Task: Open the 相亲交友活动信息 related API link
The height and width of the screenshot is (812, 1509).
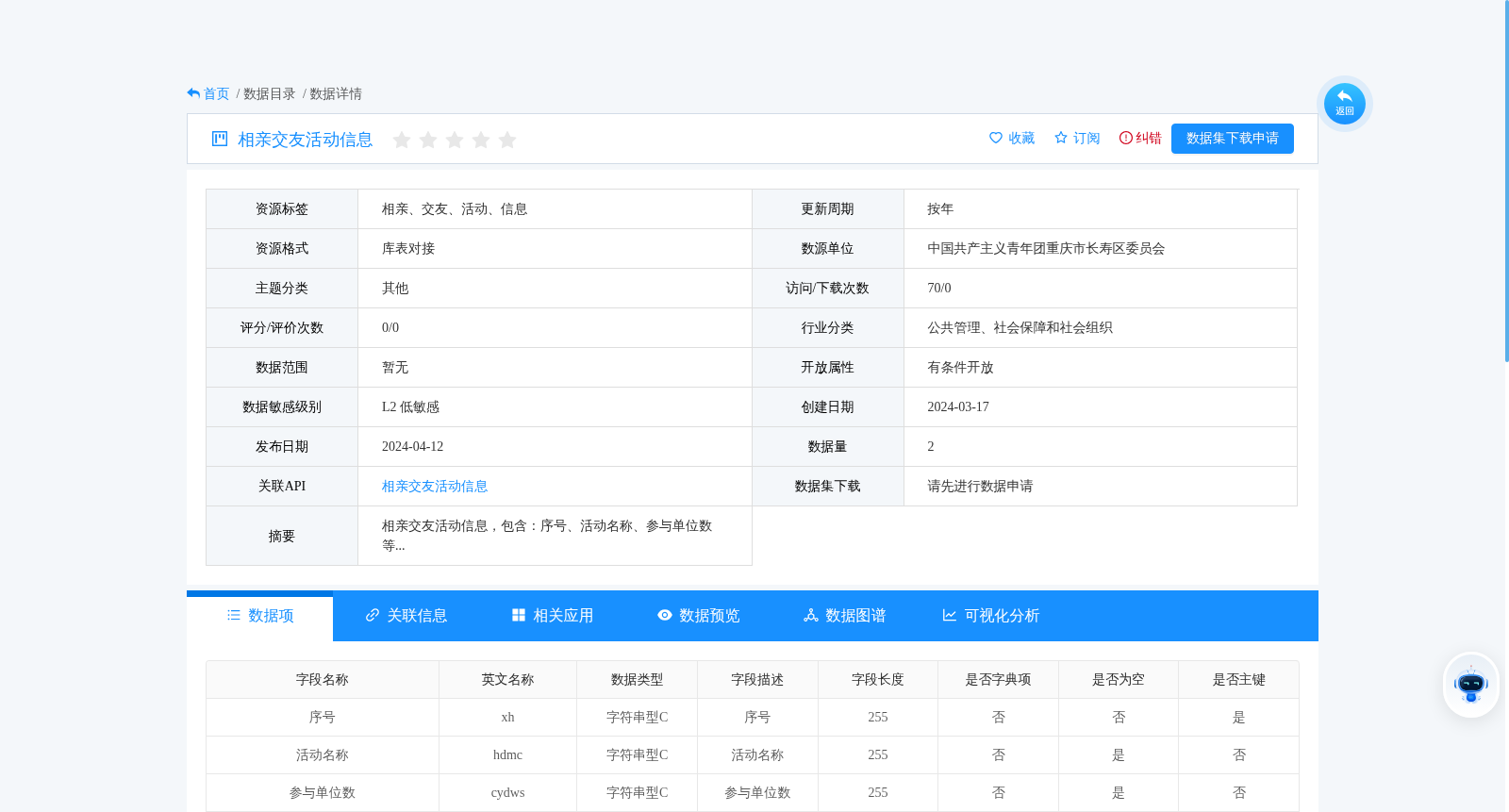Action: (x=435, y=486)
